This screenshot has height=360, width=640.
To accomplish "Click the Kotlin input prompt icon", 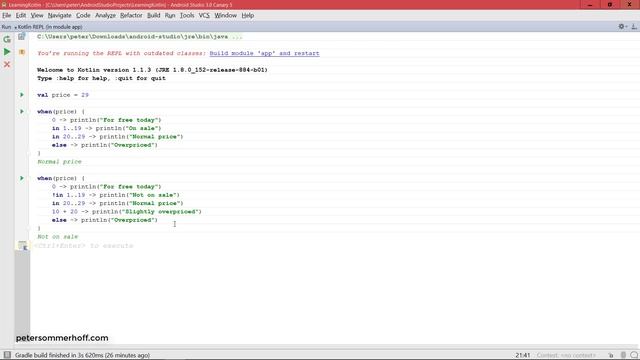I will pos(22,245).
